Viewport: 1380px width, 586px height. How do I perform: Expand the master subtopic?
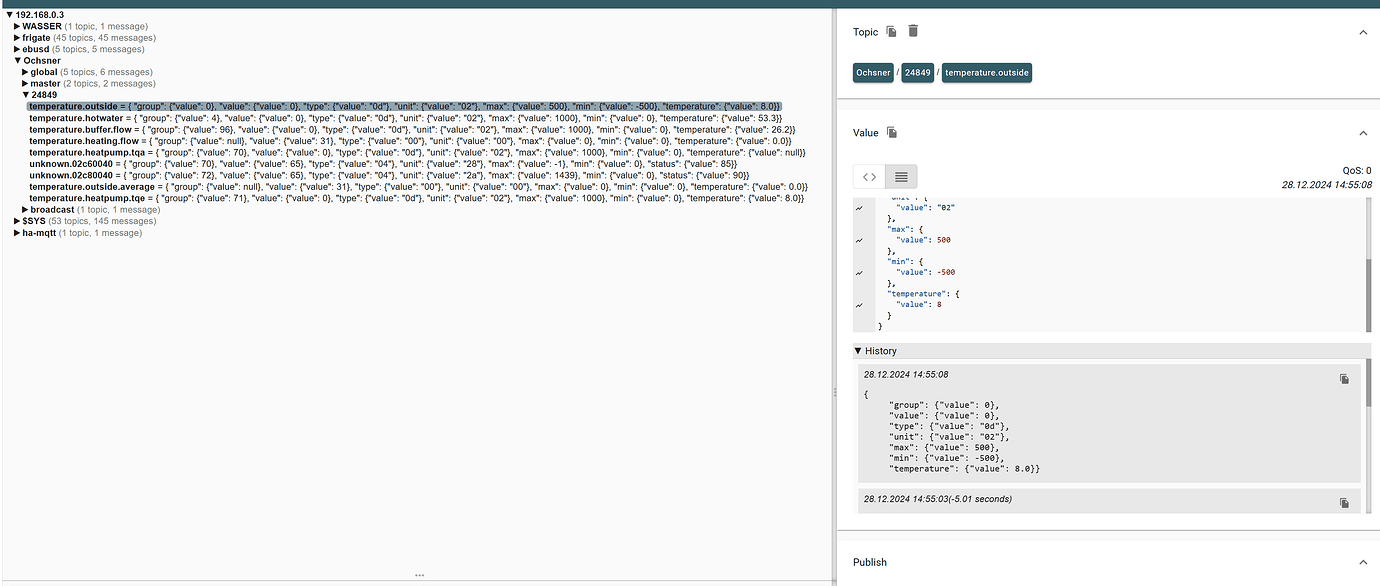[25, 84]
